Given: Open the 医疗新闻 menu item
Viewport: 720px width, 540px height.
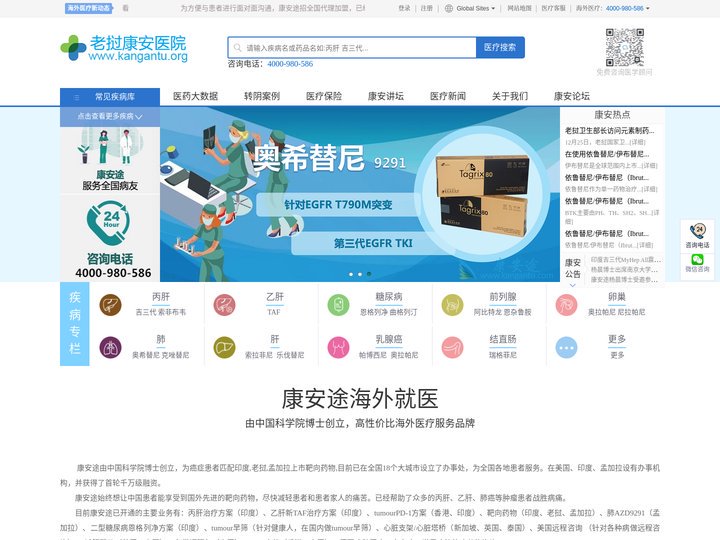Looking at the screenshot, I should click(x=448, y=96).
